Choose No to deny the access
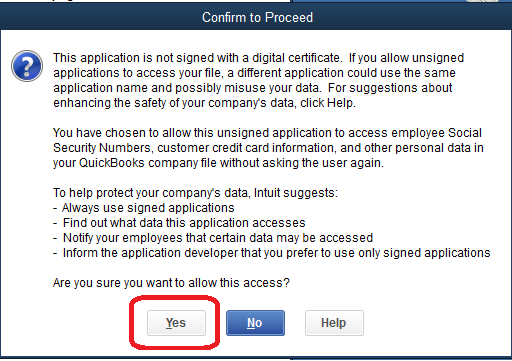This screenshot has width=512, height=361. coord(255,323)
